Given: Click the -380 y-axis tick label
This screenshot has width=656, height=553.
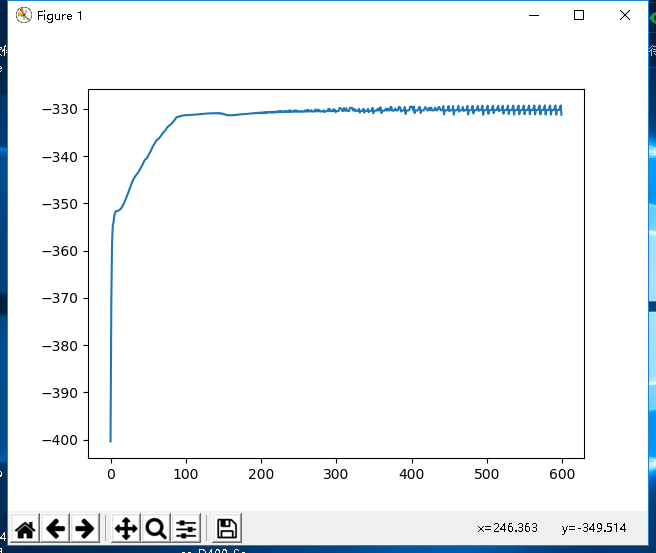Looking at the screenshot, I should tap(60, 346).
